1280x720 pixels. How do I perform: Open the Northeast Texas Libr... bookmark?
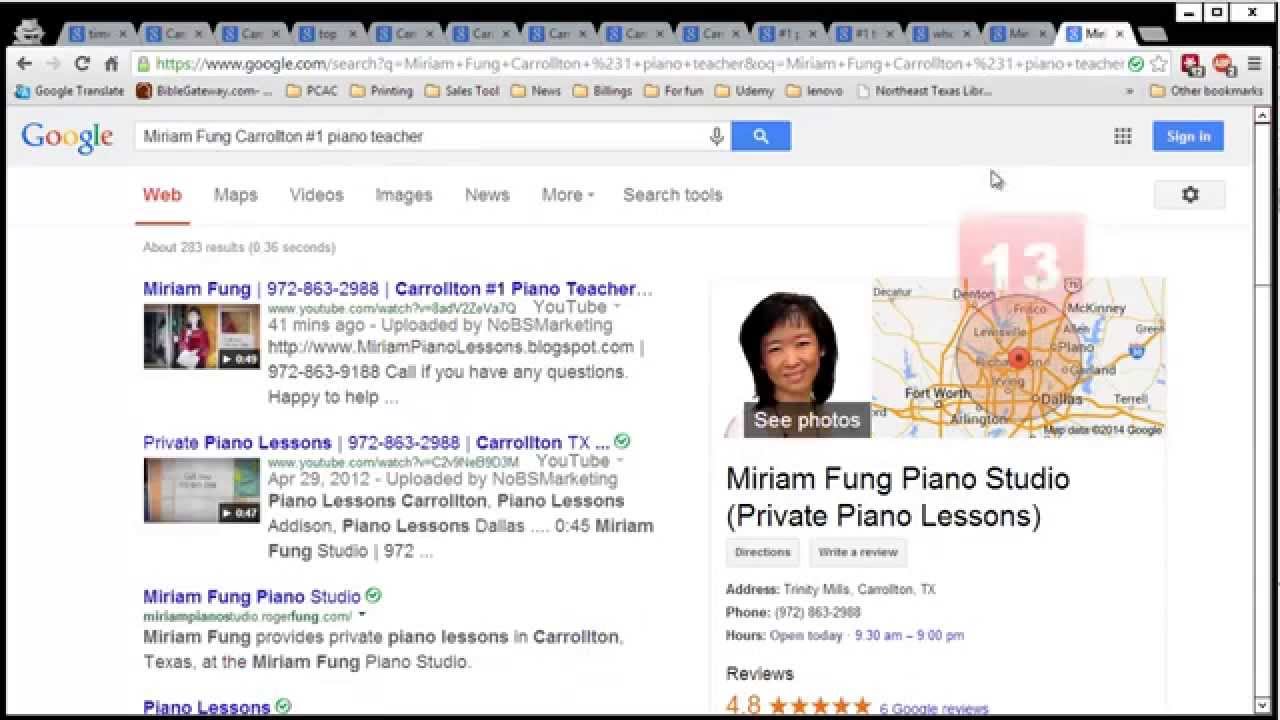[923, 91]
